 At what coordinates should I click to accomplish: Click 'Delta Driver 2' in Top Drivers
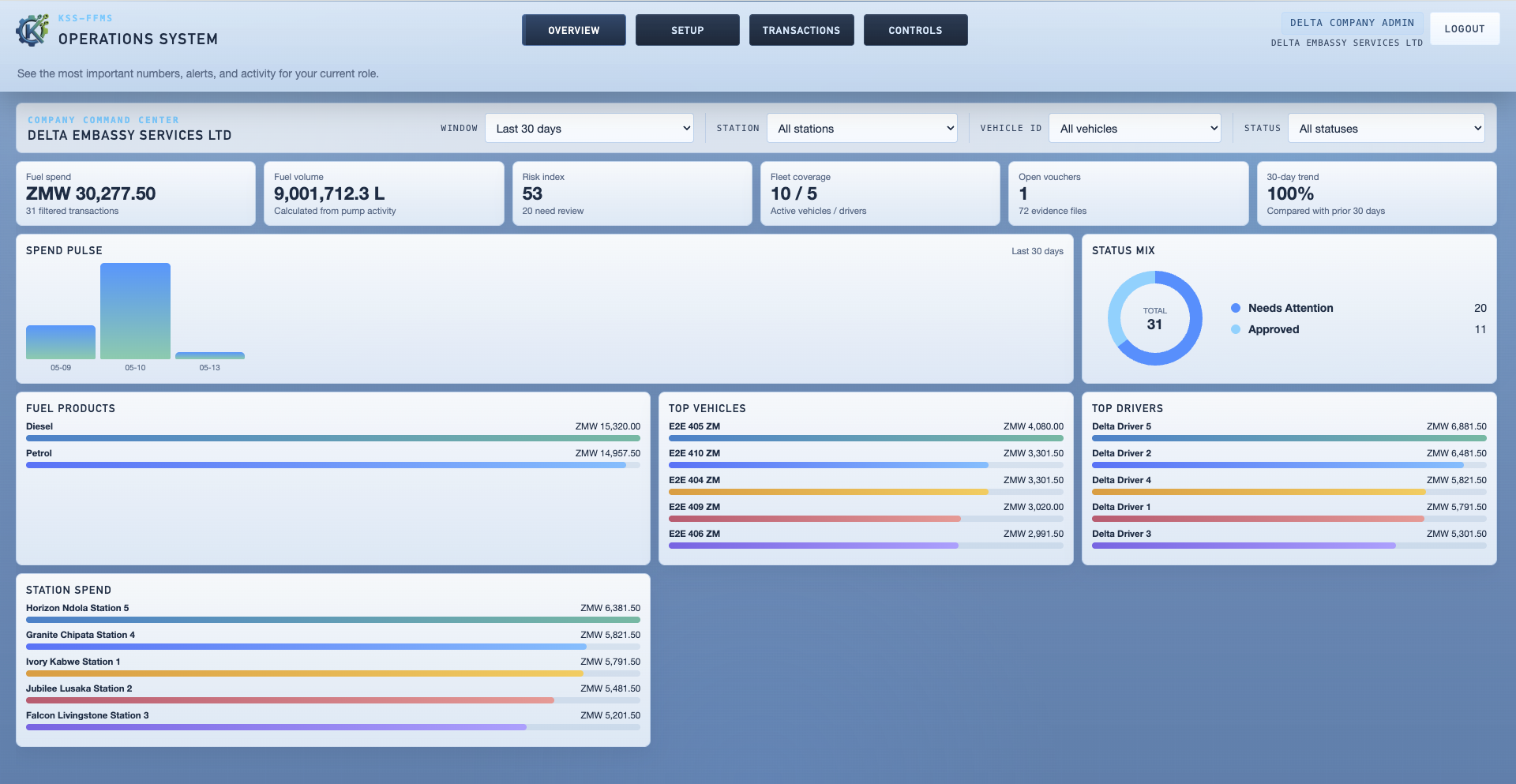[1121, 453]
